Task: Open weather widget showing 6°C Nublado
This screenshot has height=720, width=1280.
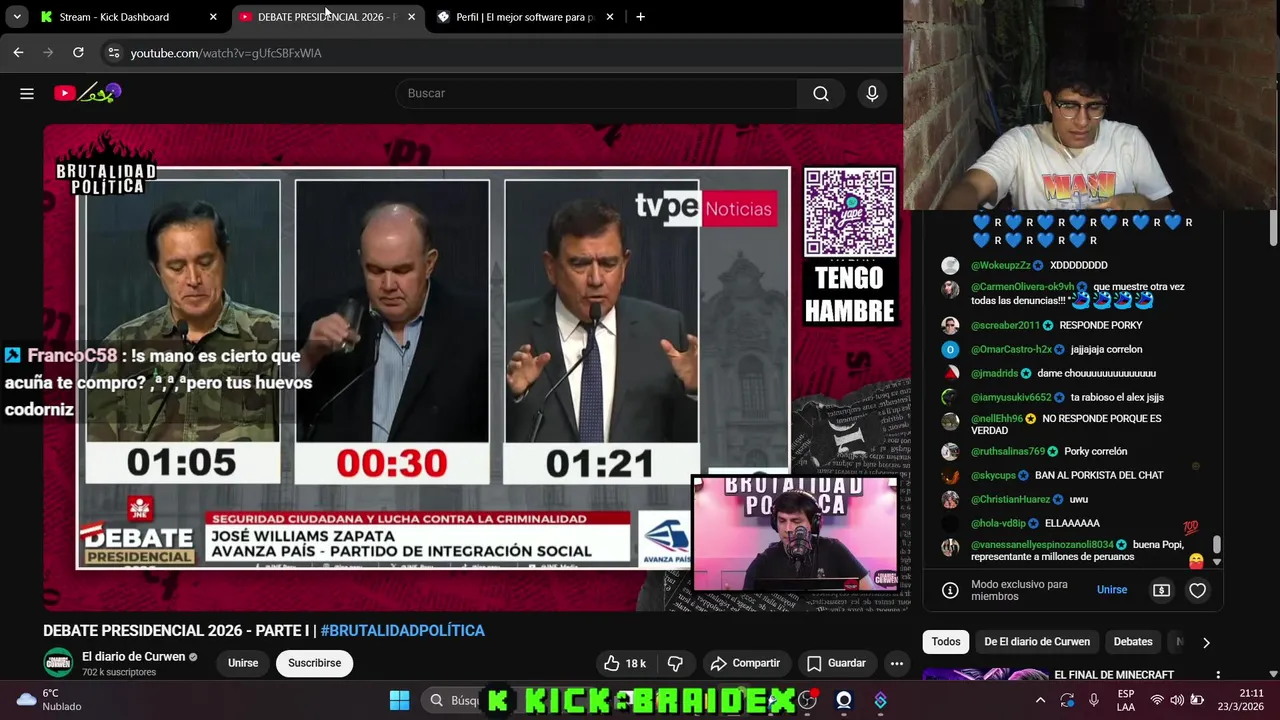Action: coord(48,700)
